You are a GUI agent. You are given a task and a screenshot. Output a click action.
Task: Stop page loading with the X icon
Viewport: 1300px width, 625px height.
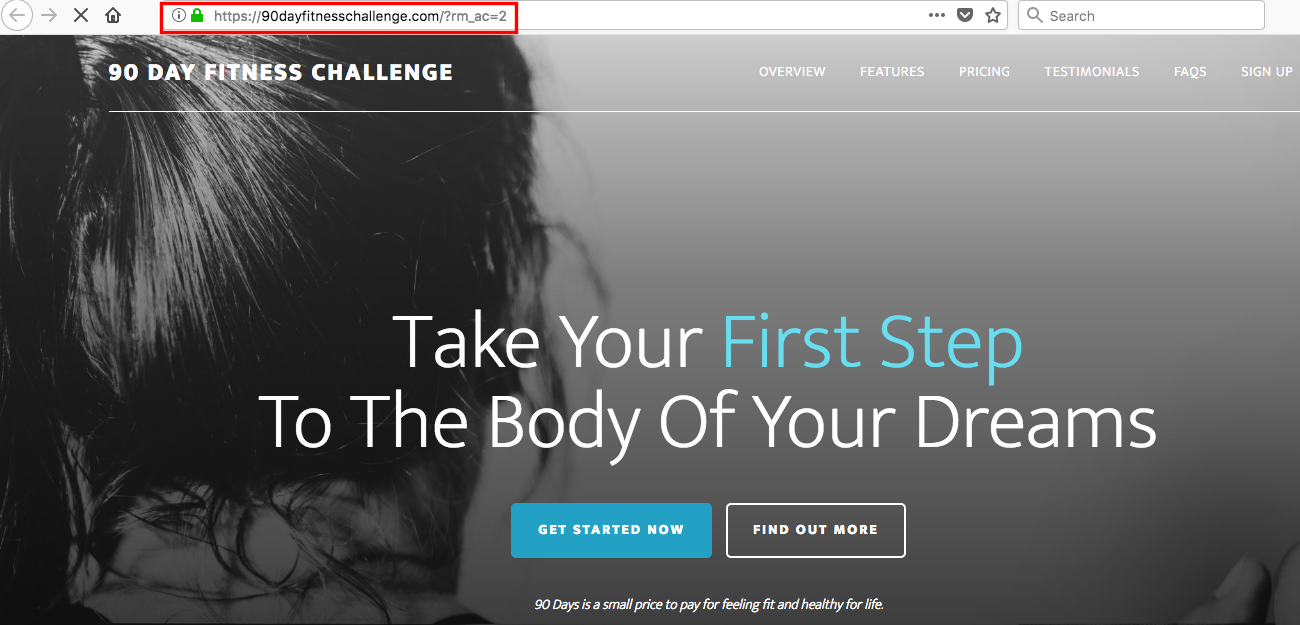tap(81, 16)
